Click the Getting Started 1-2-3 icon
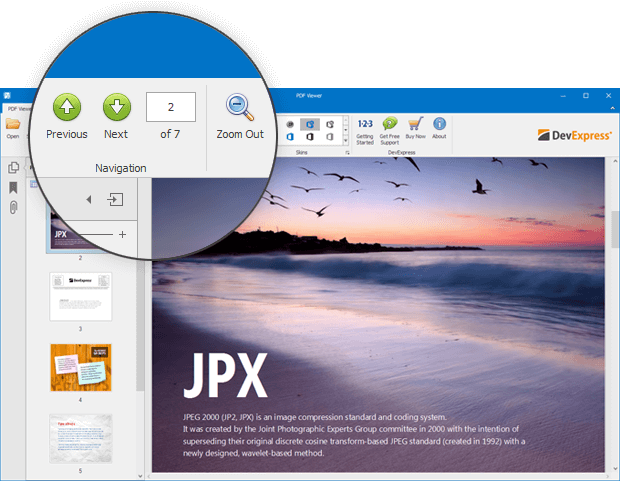This screenshot has height=481, width=620. pyautogui.click(x=365, y=124)
